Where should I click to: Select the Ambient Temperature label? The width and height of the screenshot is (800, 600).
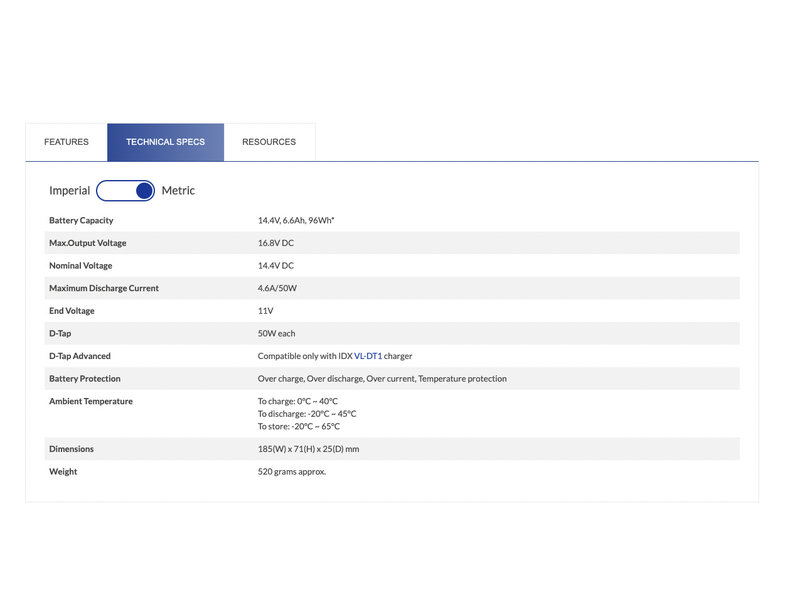(x=91, y=402)
